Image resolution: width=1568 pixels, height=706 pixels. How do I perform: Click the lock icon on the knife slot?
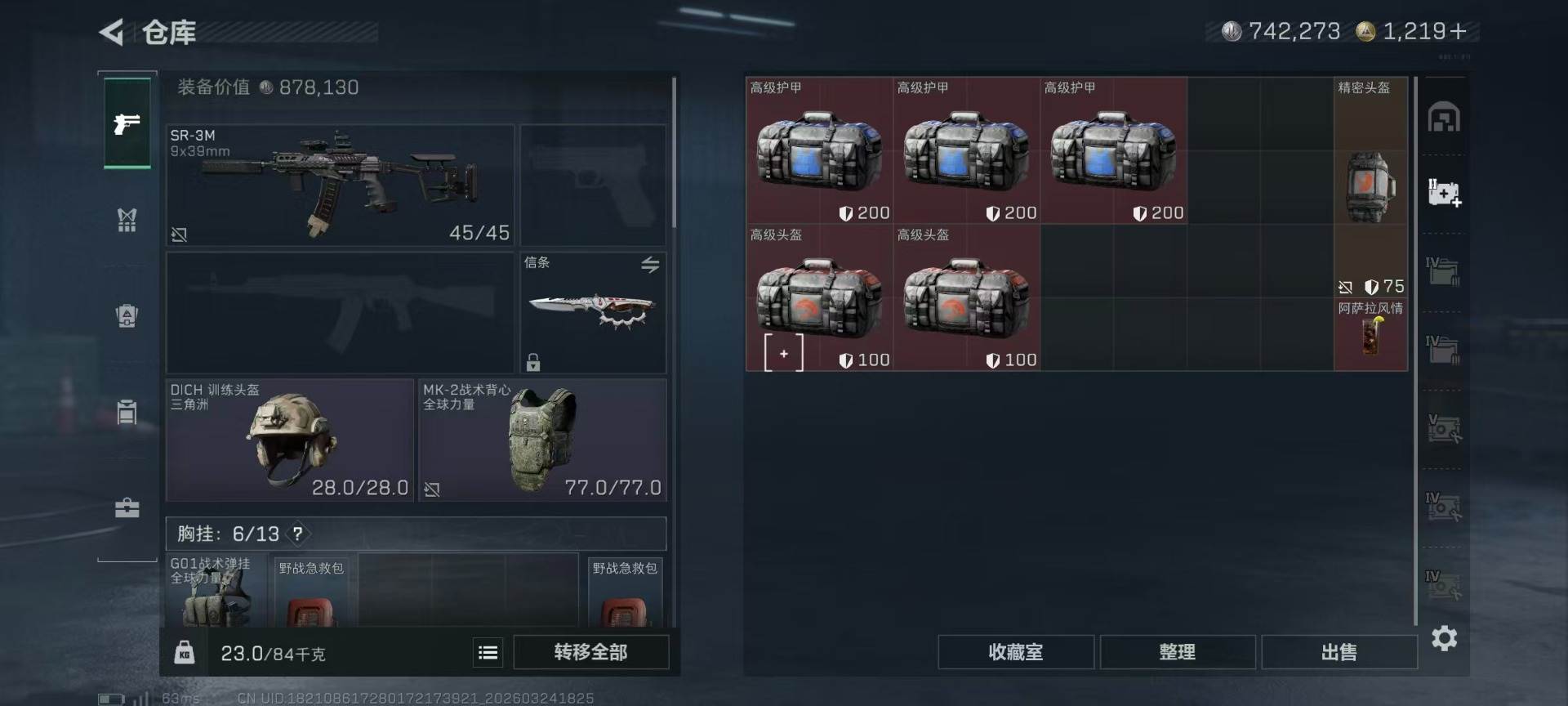533,361
